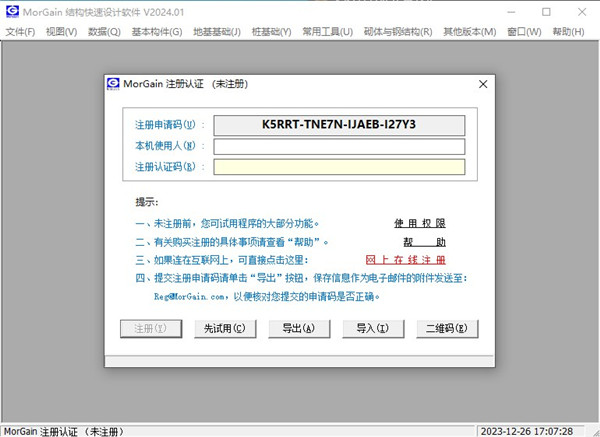This screenshot has width=600, height=437.
Task: Open the 帮助 link in the hints
Action: click(424, 242)
